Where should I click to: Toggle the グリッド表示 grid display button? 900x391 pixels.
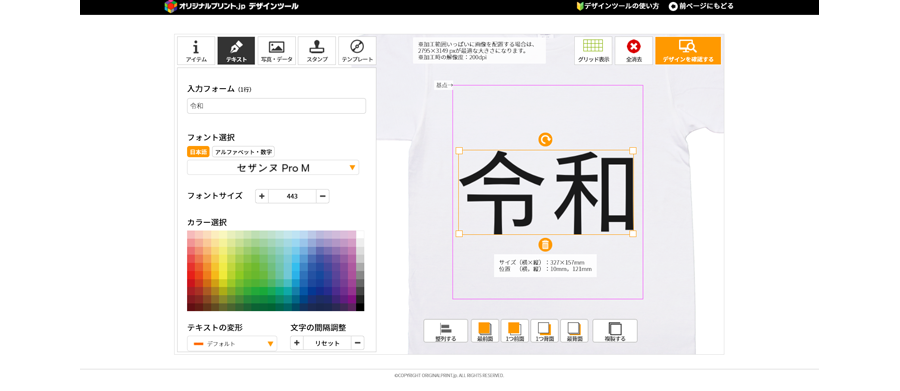(593, 51)
